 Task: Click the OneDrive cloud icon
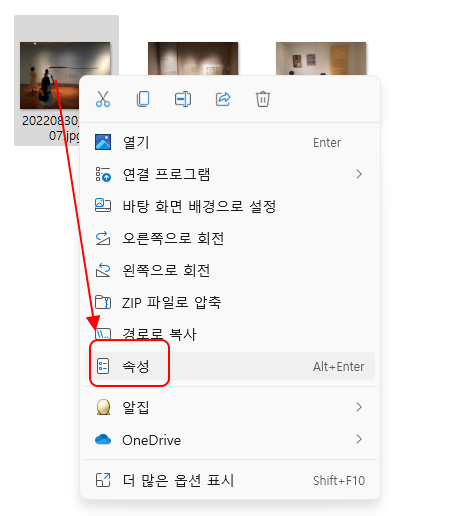coord(103,439)
